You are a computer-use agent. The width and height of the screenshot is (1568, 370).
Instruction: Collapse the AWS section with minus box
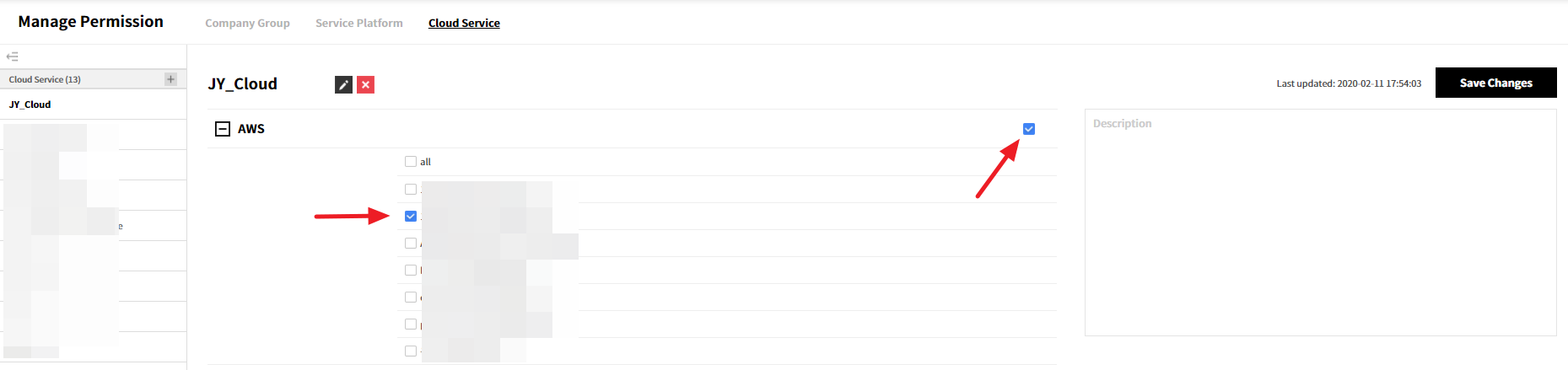pos(223,129)
